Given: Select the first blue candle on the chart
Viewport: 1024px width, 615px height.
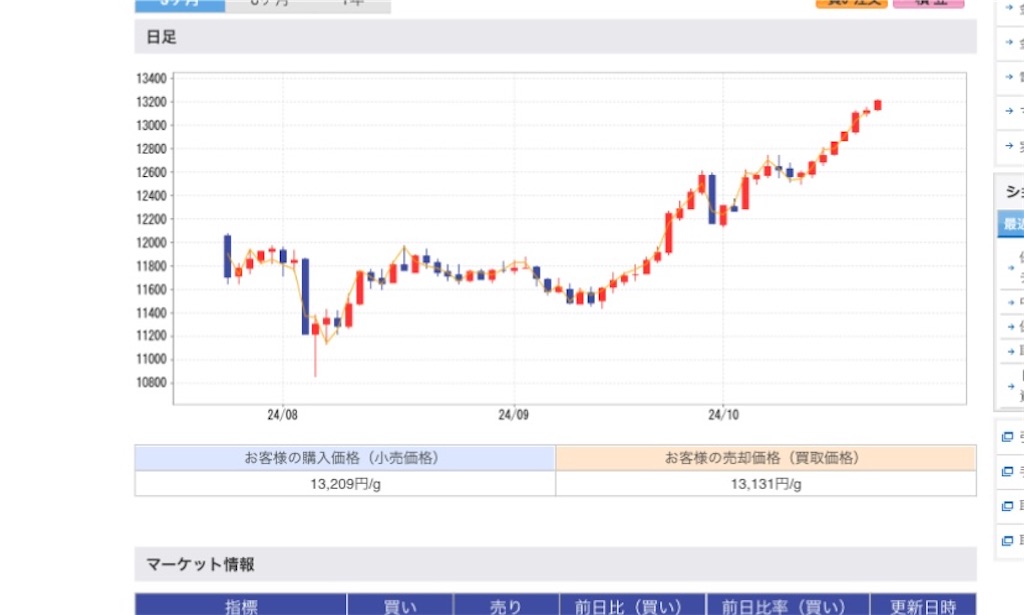Looking at the screenshot, I should (227, 257).
